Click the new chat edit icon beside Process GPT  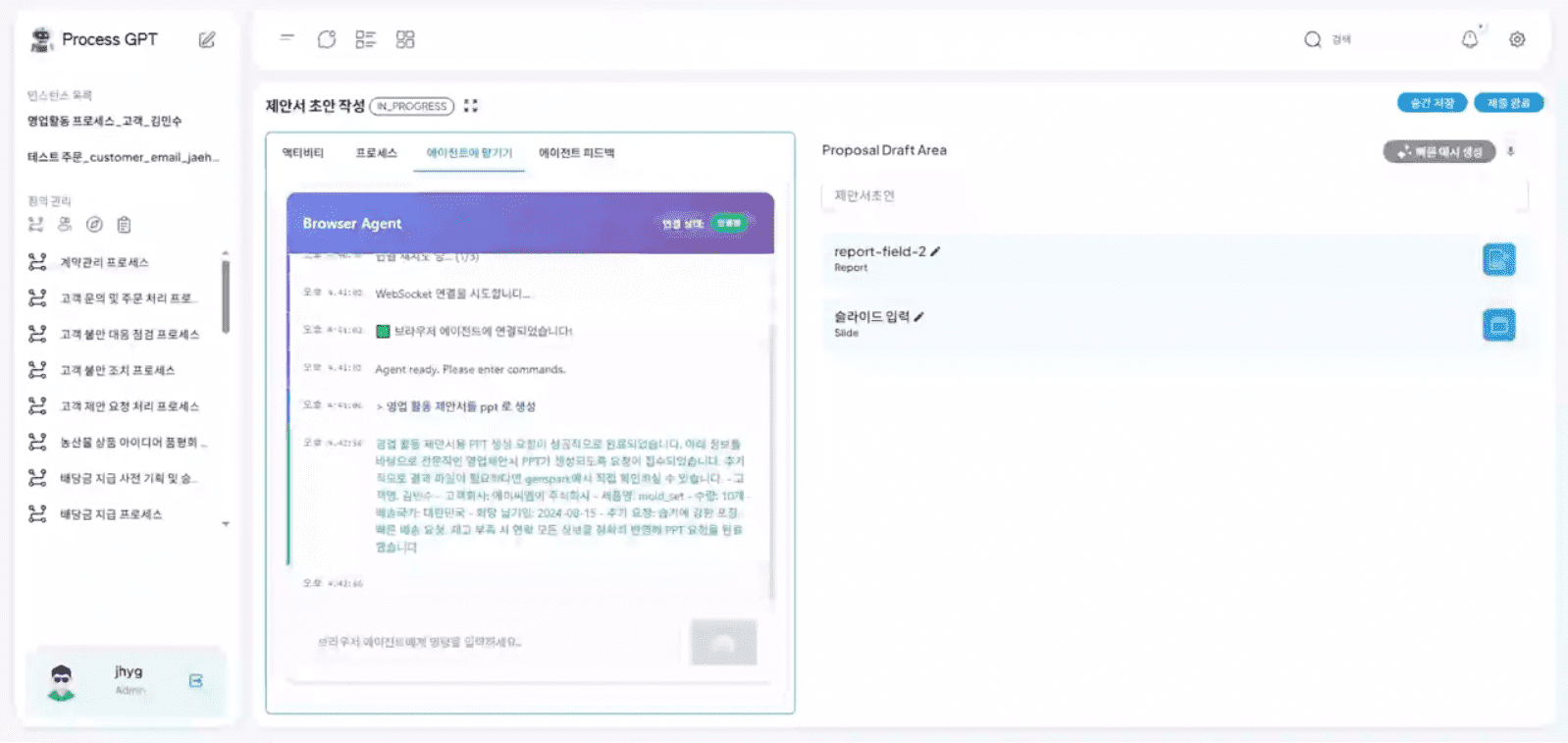pyautogui.click(x=207, y=40)
